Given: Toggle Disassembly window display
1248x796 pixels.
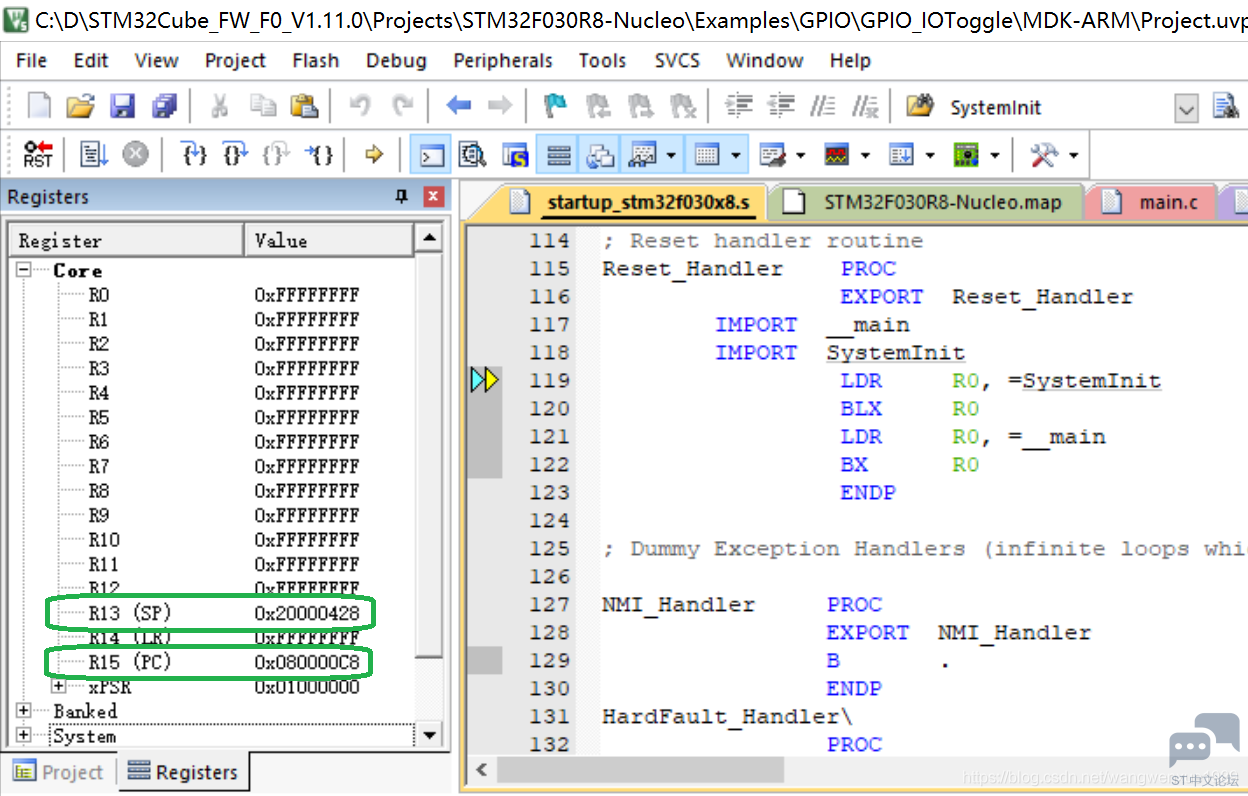Looking at the screenshot, I should click(x=472, y=155).
